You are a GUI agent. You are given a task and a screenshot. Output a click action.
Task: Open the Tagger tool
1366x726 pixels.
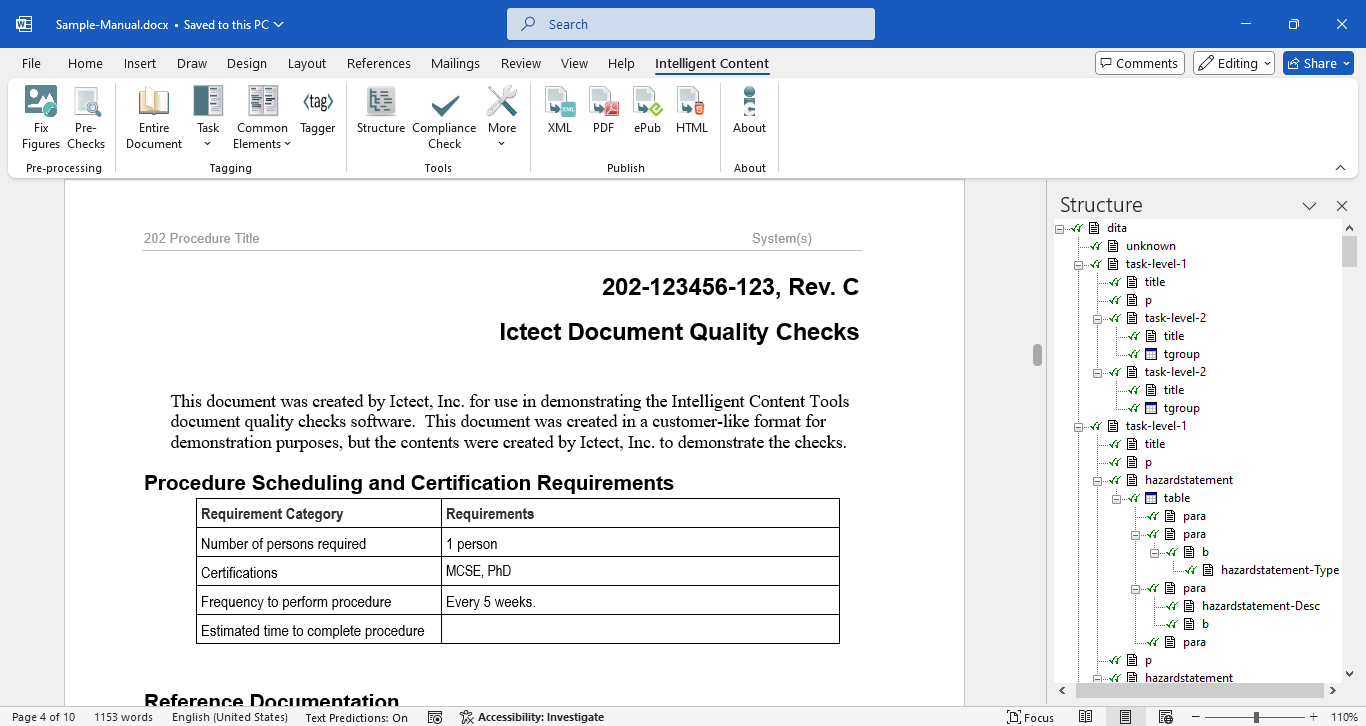click(317, 116)
